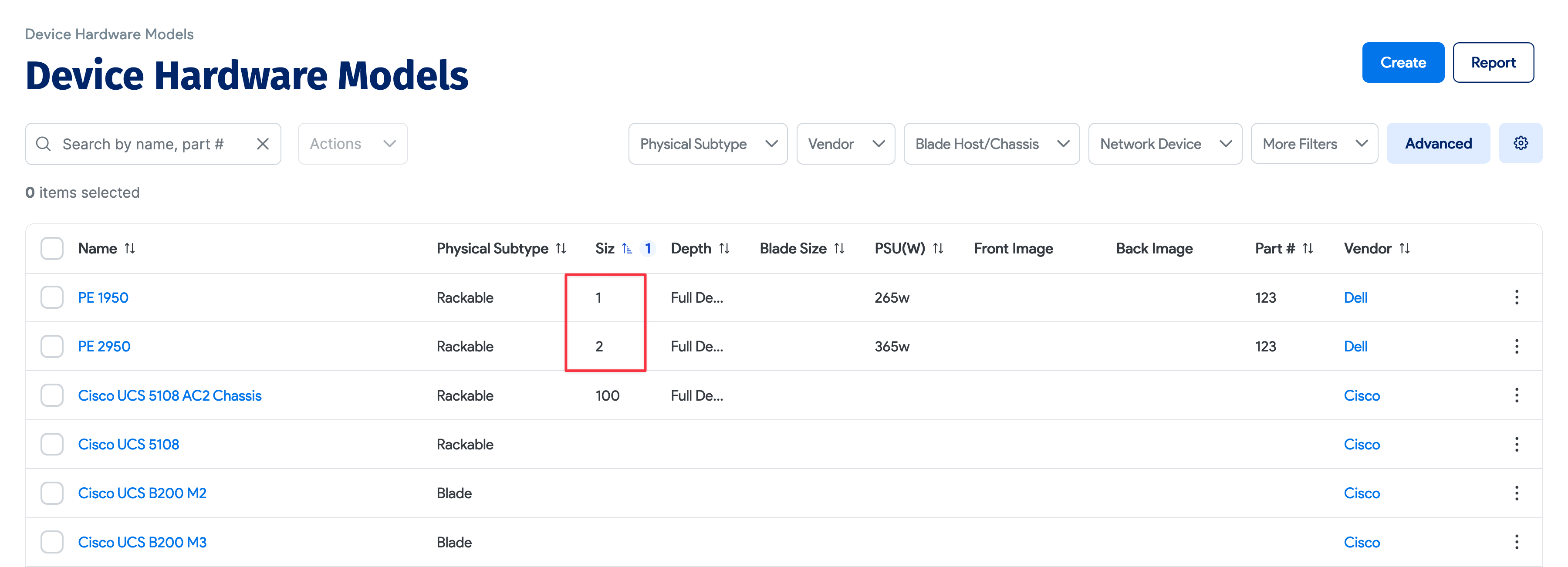1568x567 pixels.
Task: Sort table by Name column arrows
Action: click(130, 249)
